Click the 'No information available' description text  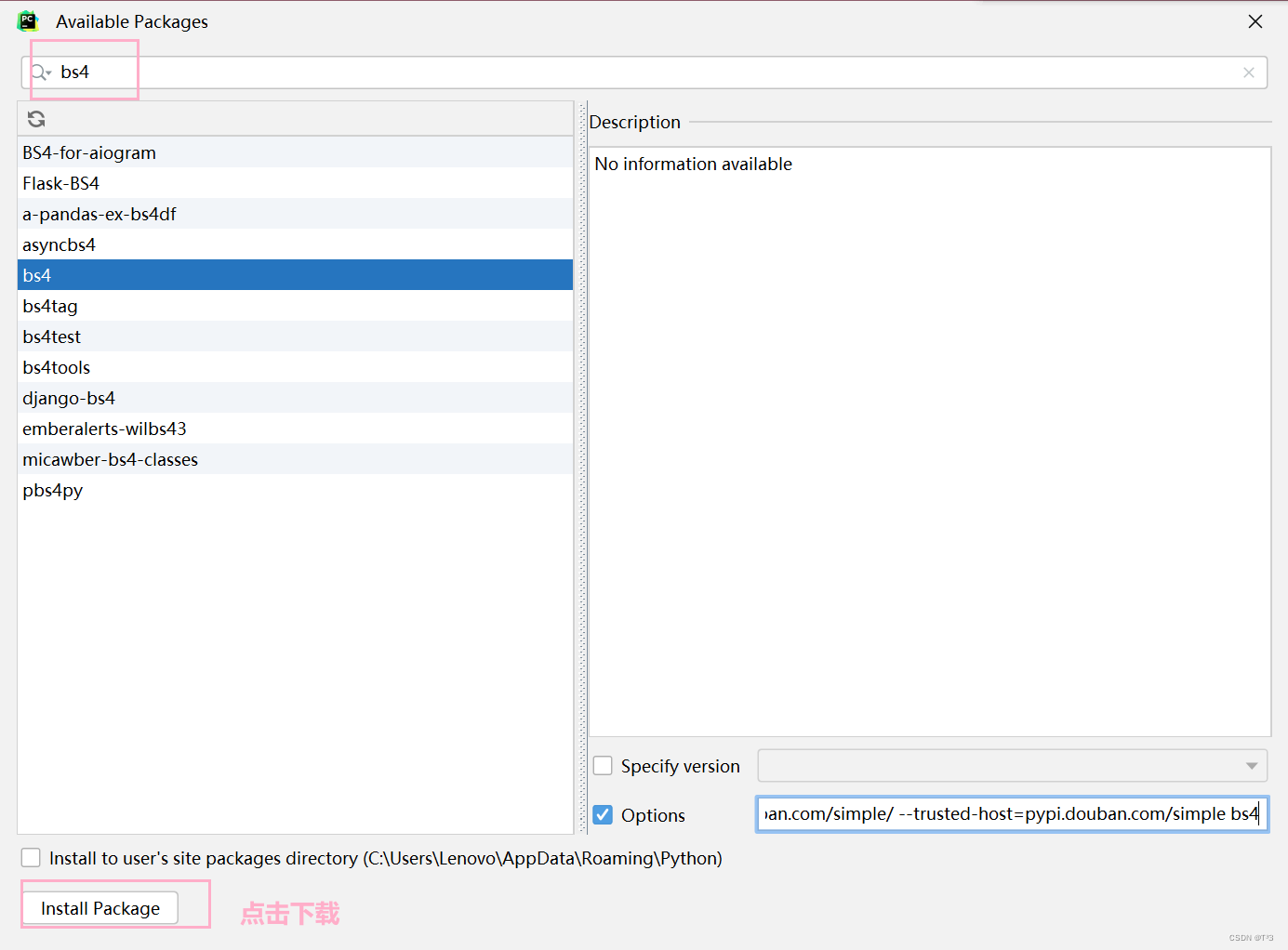point(693,164)
